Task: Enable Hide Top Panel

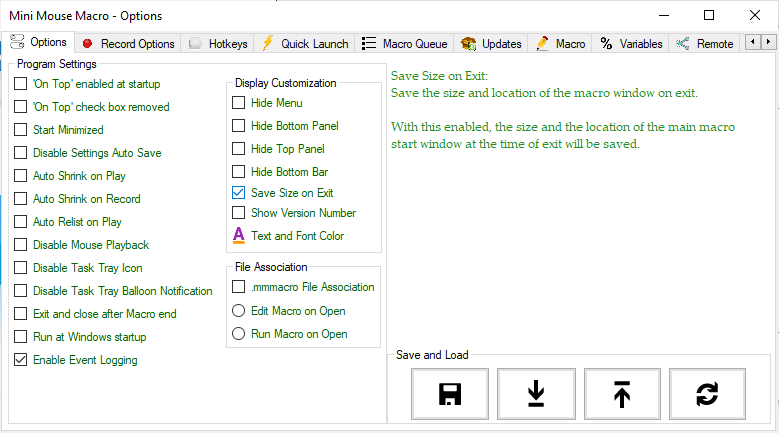Action: click(238, 148)
